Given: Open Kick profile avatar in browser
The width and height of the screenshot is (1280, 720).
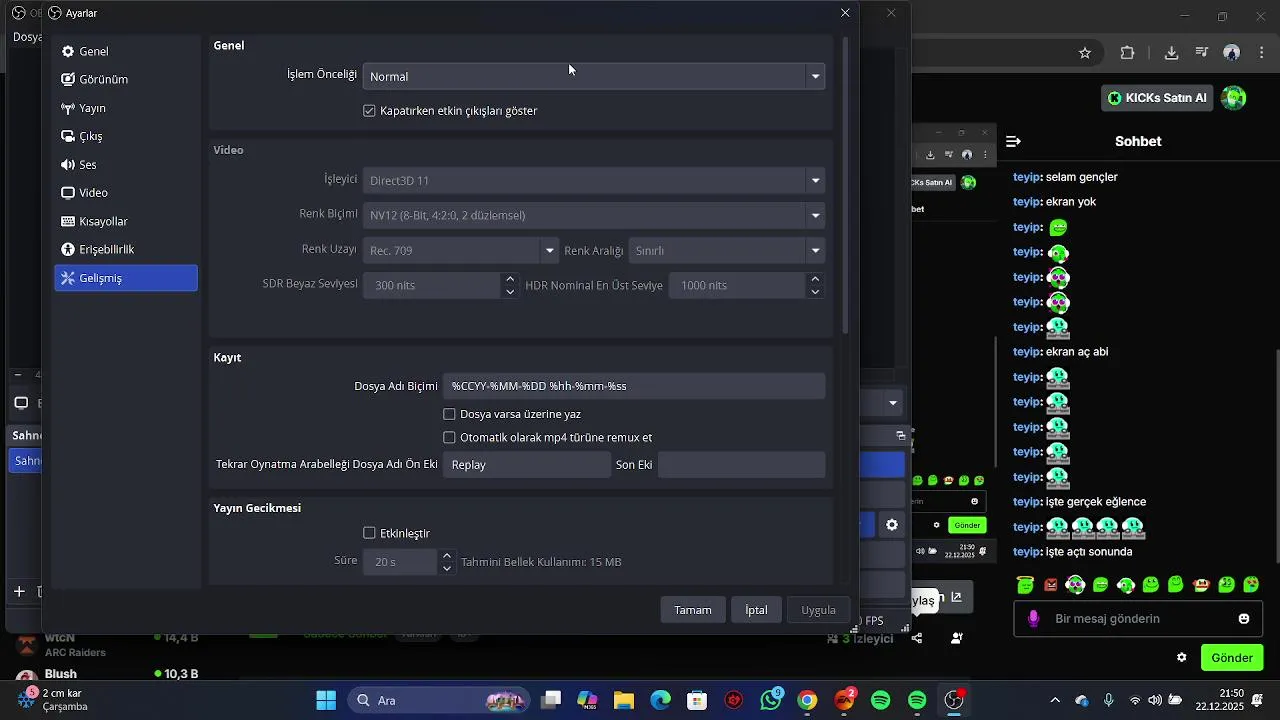Looking at the screenshot, I should coord(1234,98).
